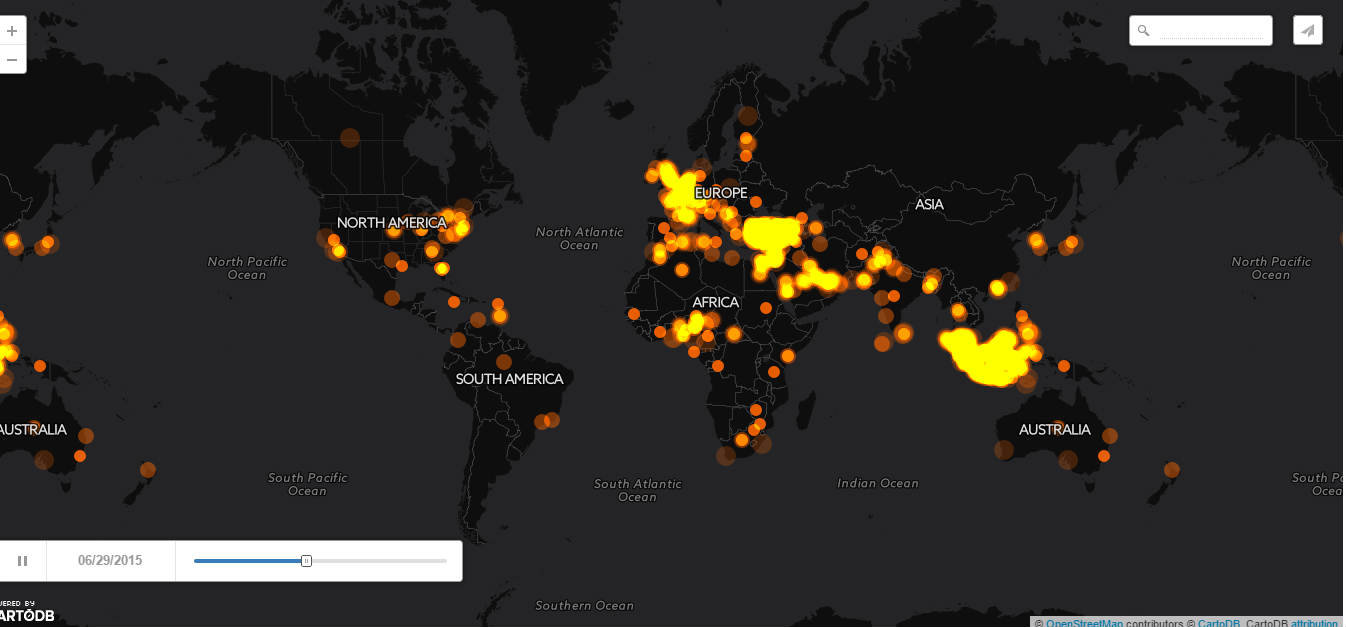This screenshot has width=1346, height=627.
Task: Open the CartoDB attribution link
Action: [x=1313, y=623]
